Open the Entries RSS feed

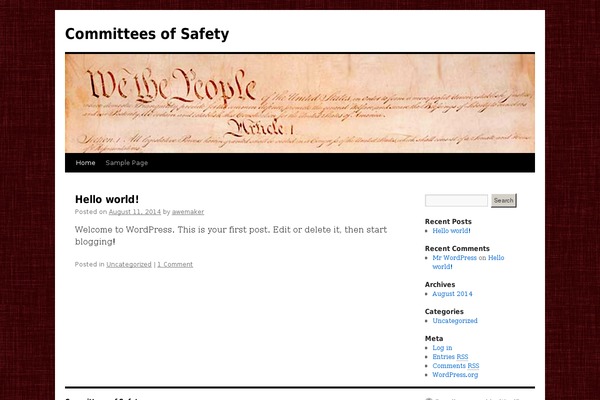450,357
